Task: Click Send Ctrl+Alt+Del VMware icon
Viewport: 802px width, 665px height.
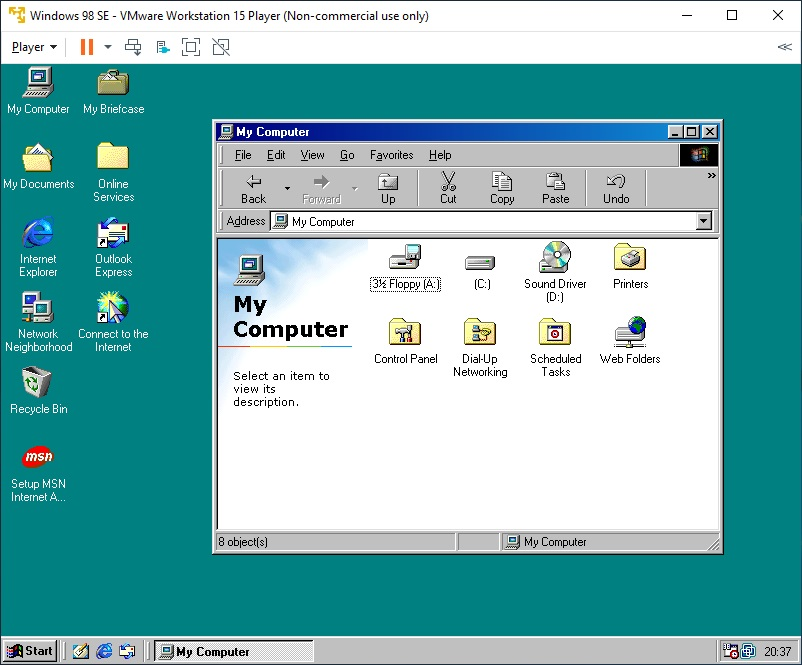Action: (133, 47)
